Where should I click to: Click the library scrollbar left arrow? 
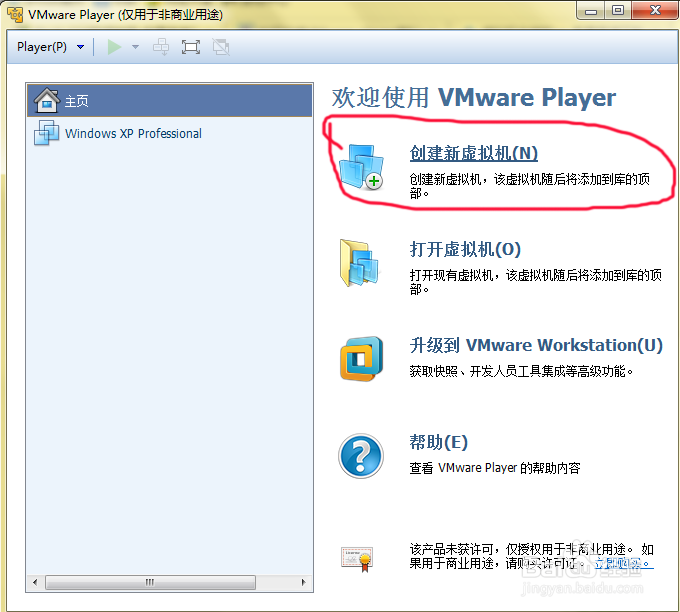pos(35,582)
